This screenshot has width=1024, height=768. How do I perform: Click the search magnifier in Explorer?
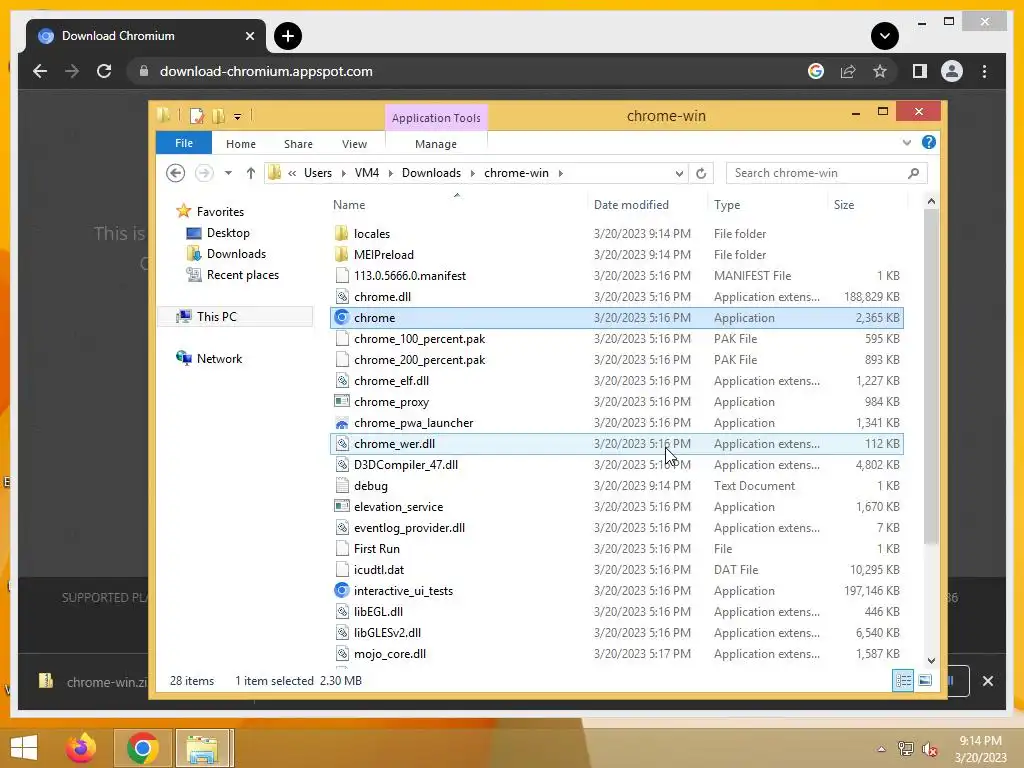pyautogui.click(x=913, y=173)
